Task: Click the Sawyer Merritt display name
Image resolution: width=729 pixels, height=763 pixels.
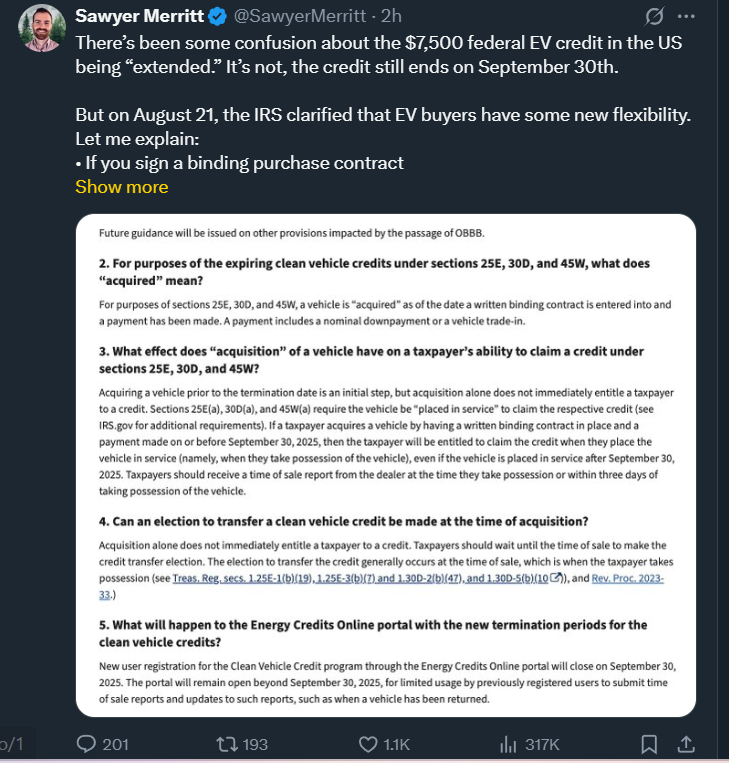Action: (140, 16)
